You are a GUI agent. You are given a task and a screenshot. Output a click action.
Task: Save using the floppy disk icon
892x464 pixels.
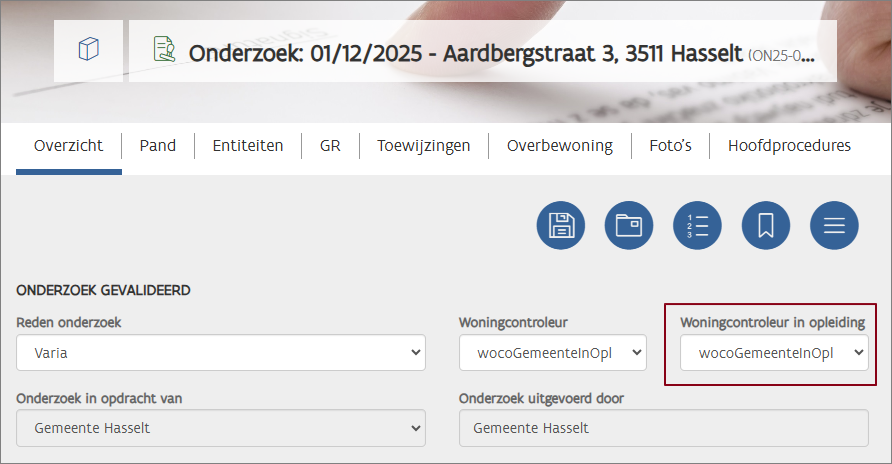pos(561,225)
